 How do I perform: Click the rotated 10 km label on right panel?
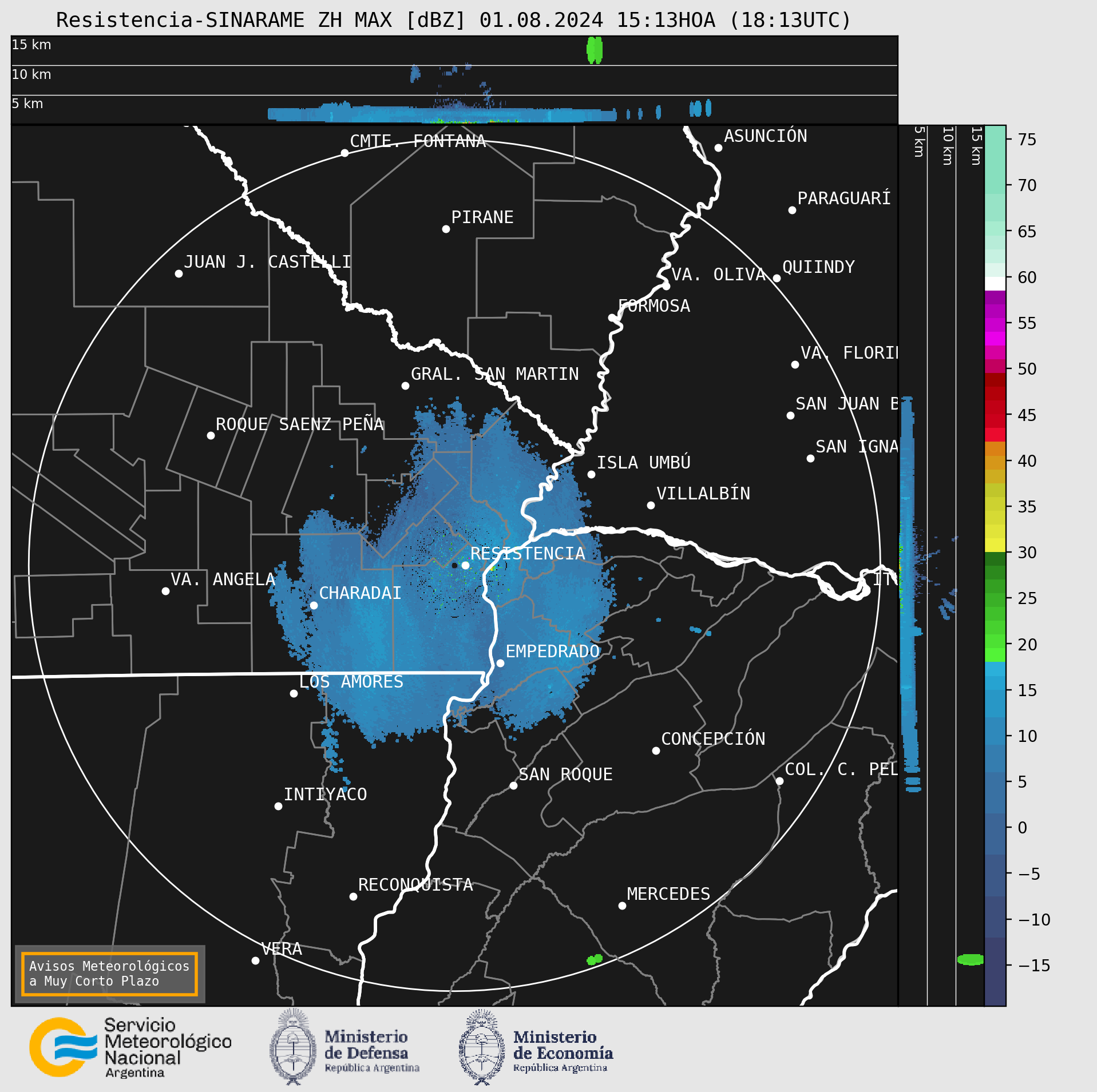948,146
